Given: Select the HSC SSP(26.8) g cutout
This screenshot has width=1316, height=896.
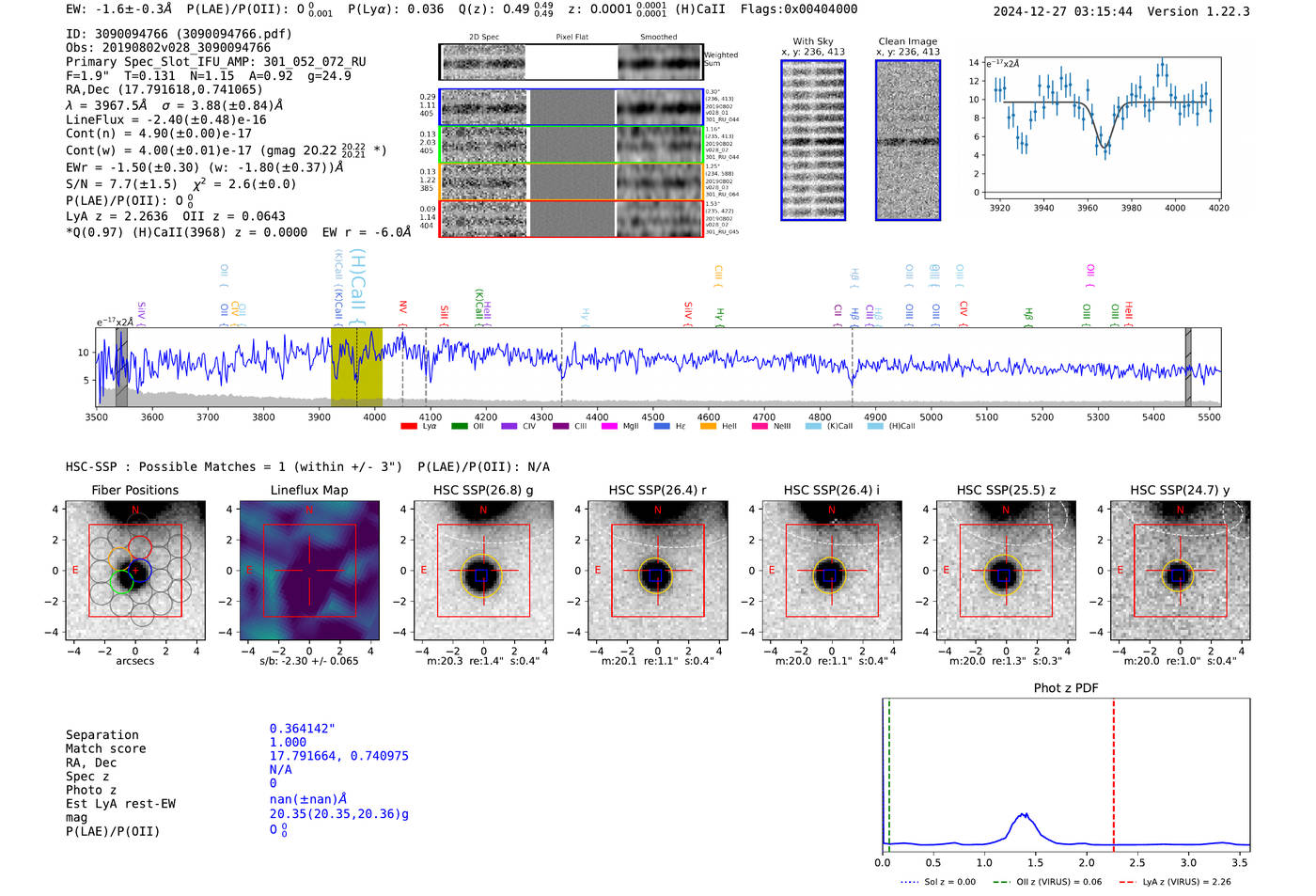Looking at the screenshot, I should 483,571.
